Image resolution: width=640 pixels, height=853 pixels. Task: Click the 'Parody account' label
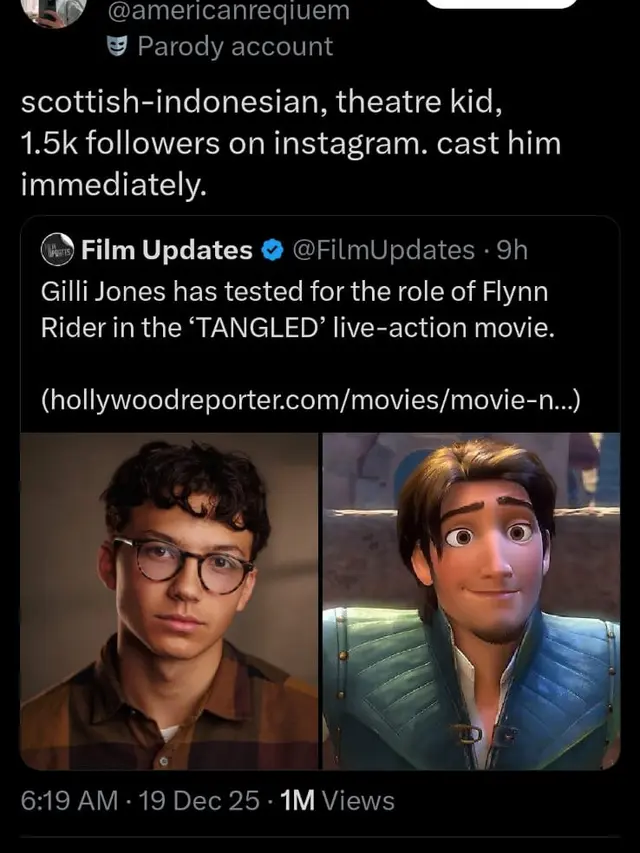(x=235, y=46)
